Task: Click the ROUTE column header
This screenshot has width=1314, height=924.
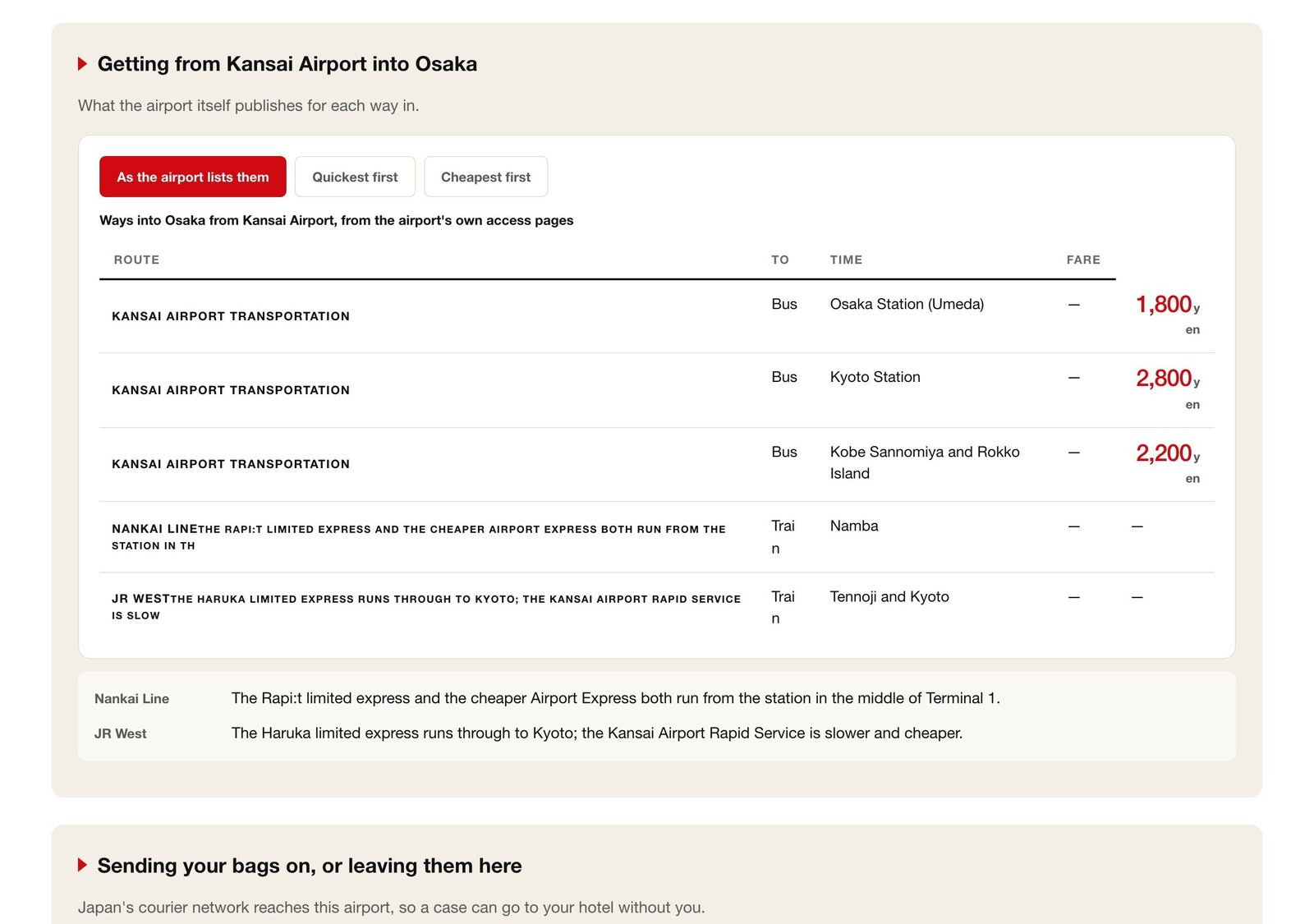Action: [136, 260]
